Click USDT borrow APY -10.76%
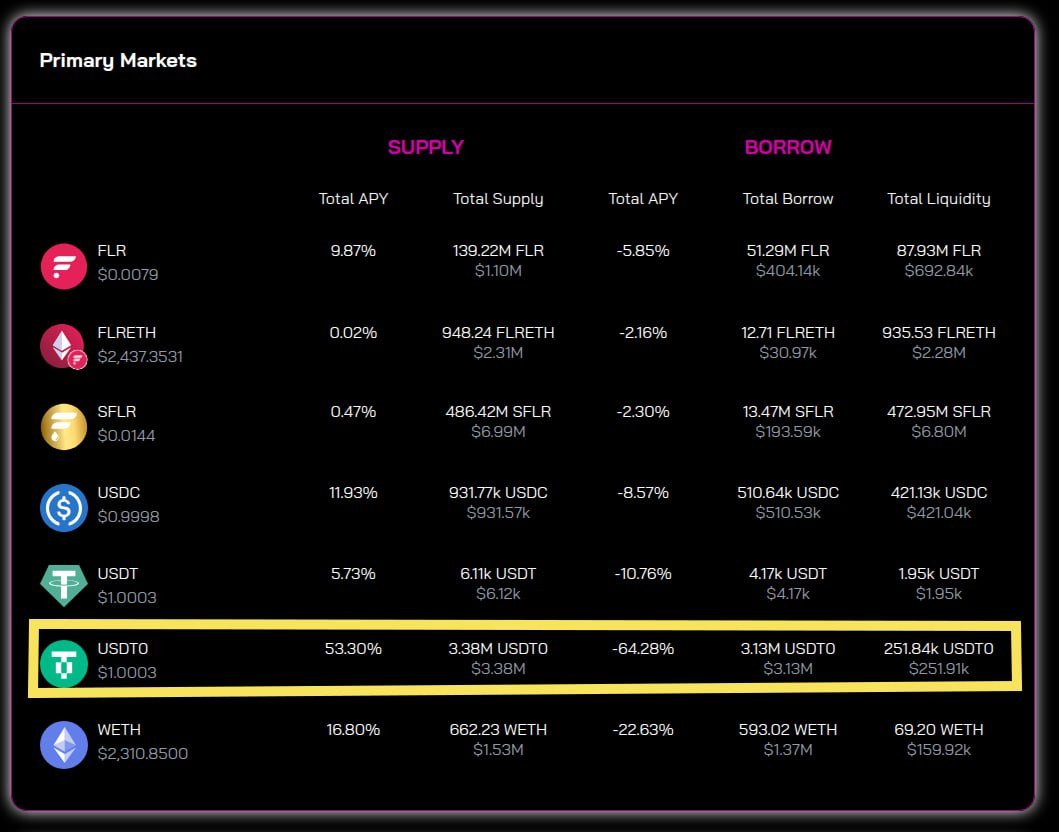This screenshot has height=832, width=1059. 643,574
